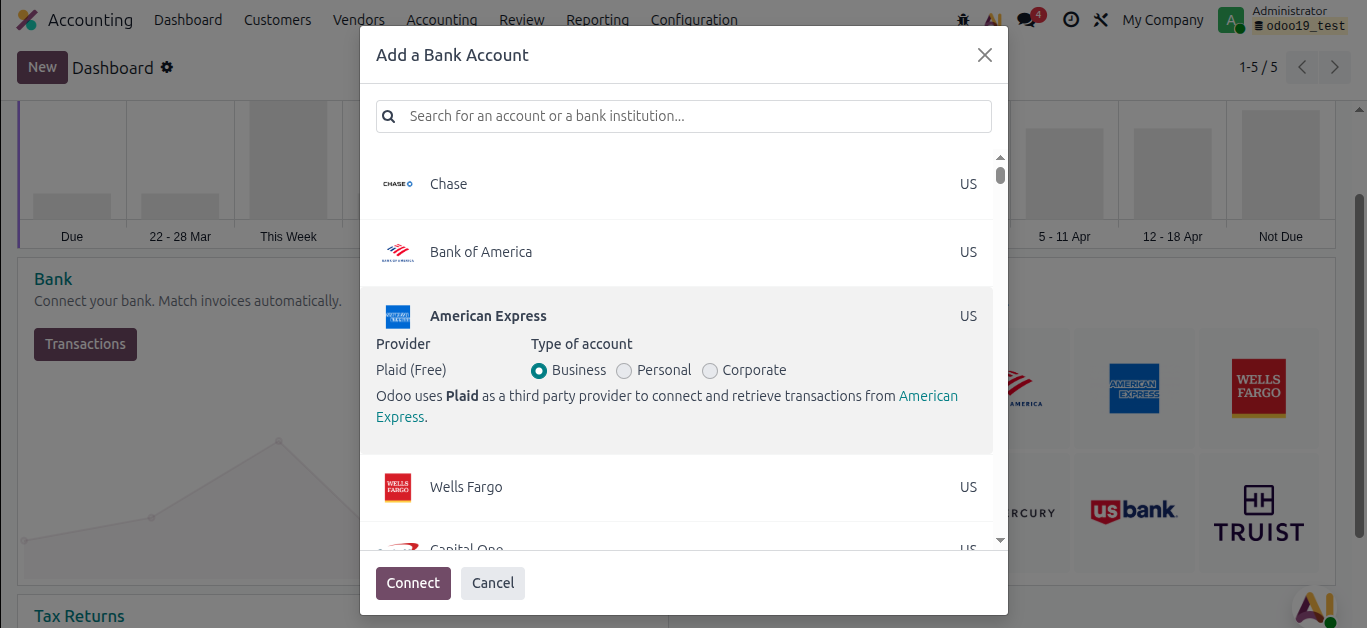
Task: Click the Transactions button in Bank card
Action: coord(85,344)
